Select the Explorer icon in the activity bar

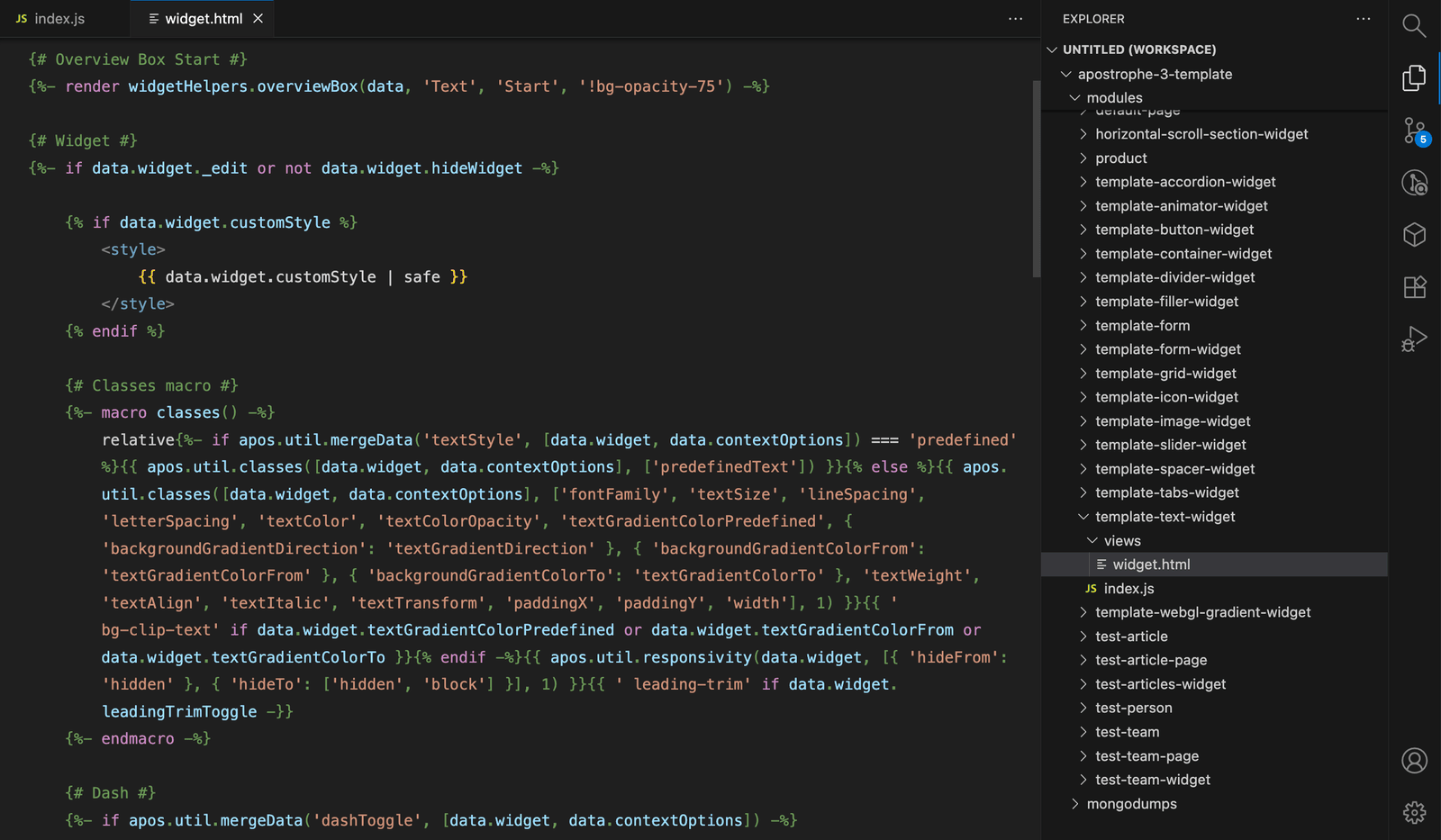[1413, 78]
